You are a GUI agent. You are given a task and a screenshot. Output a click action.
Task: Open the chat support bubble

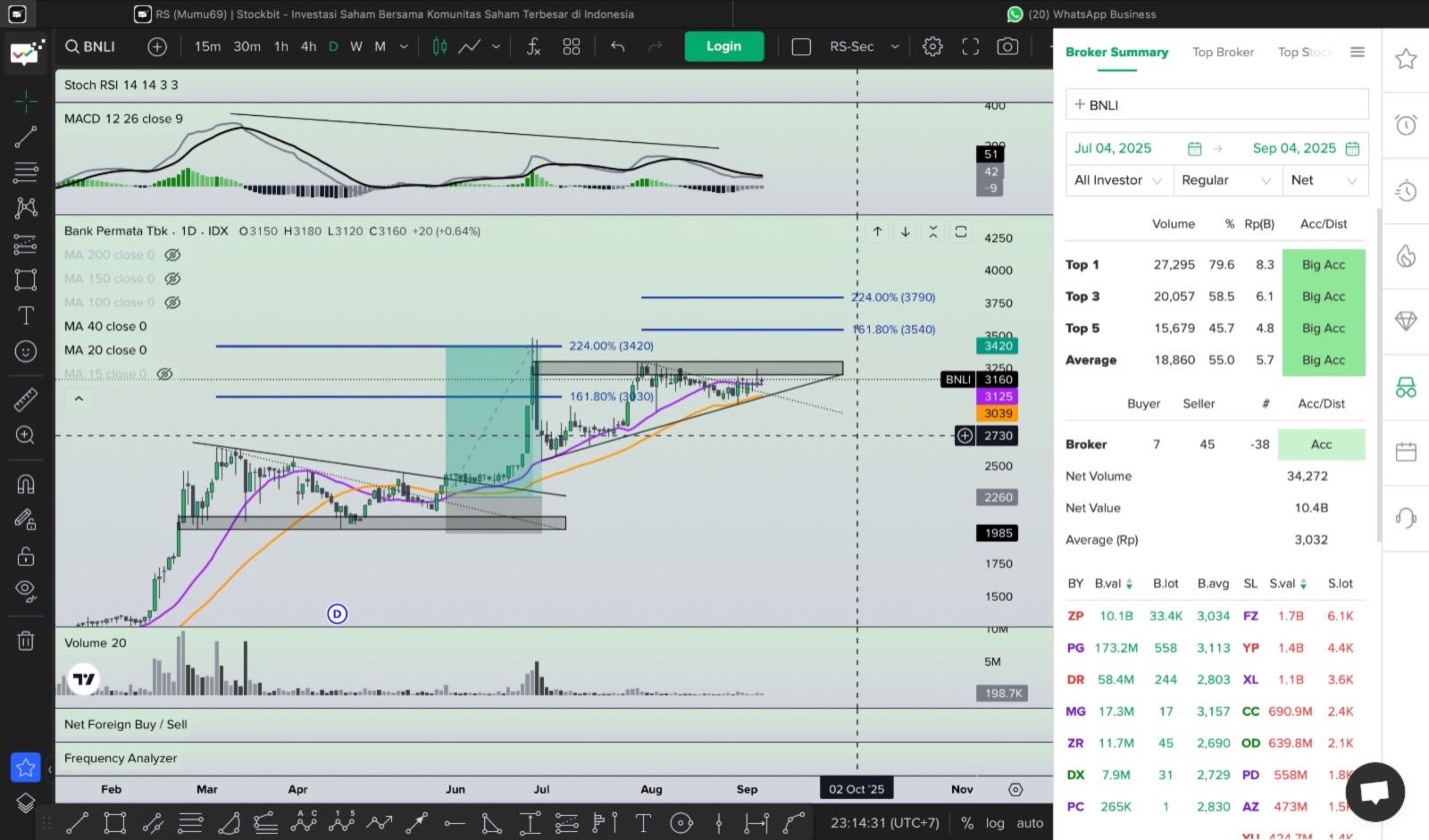[x=1375, y=792]
